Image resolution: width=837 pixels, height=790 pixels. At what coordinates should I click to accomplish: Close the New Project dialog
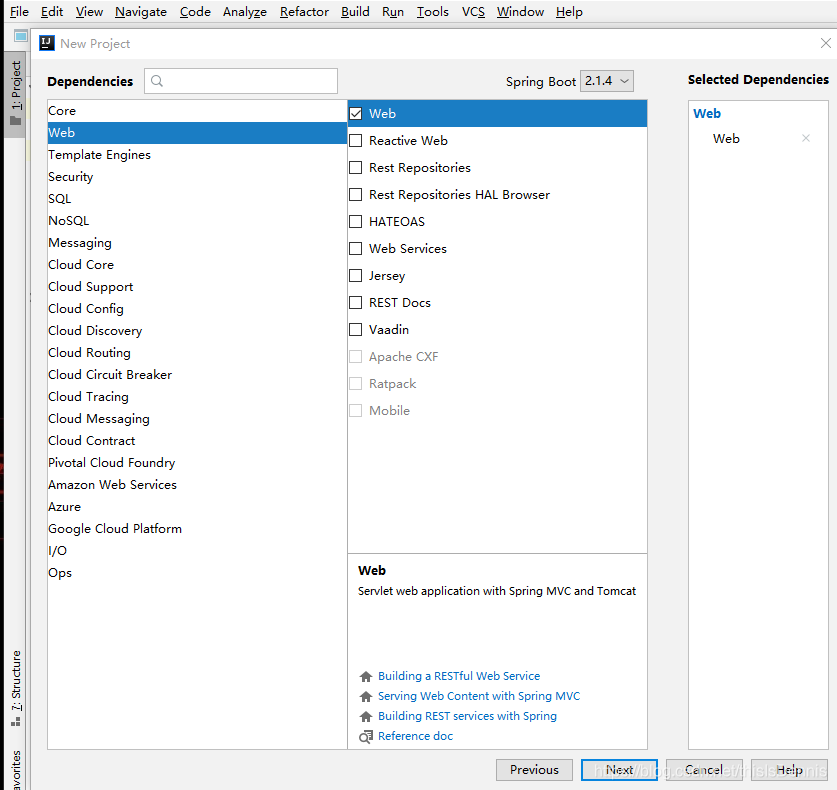click(x=825, y=43)
